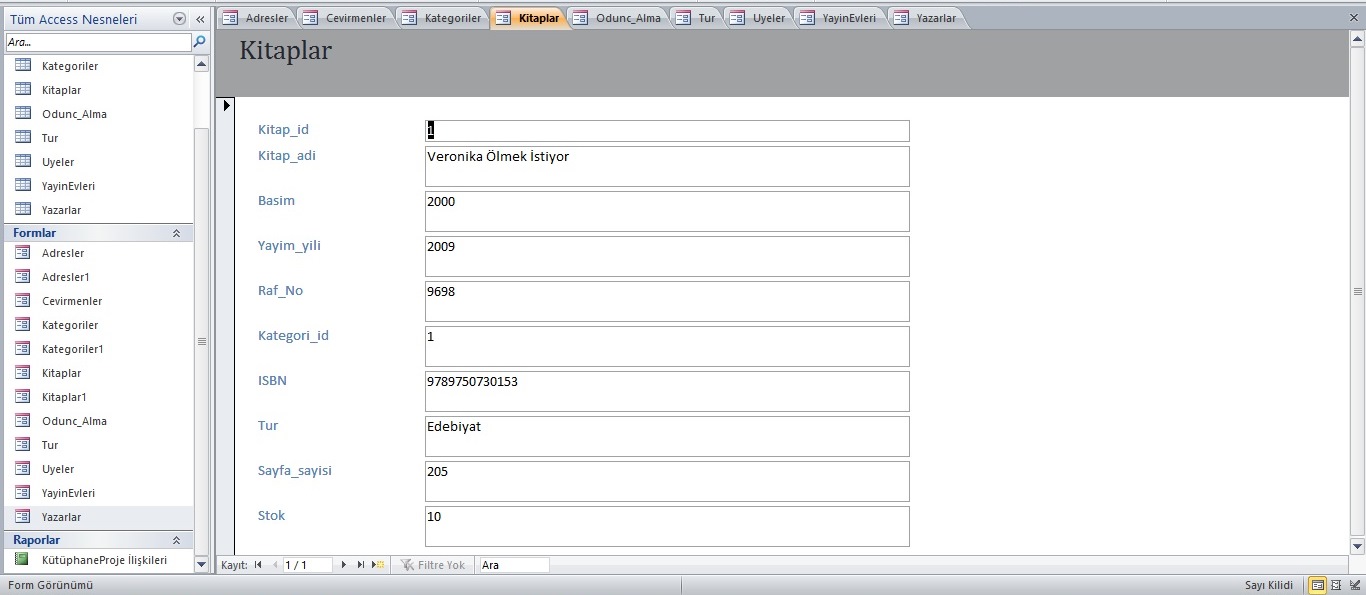1366x595 pixels.
Task: Create a new blank record
Action: (x=378, y=565)
